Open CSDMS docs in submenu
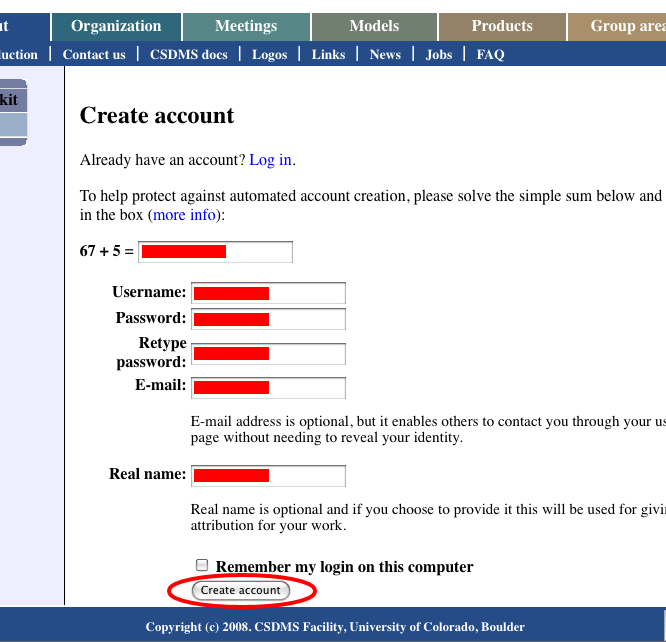The width and height of the screenshot is (666, 642). point(189,55)
